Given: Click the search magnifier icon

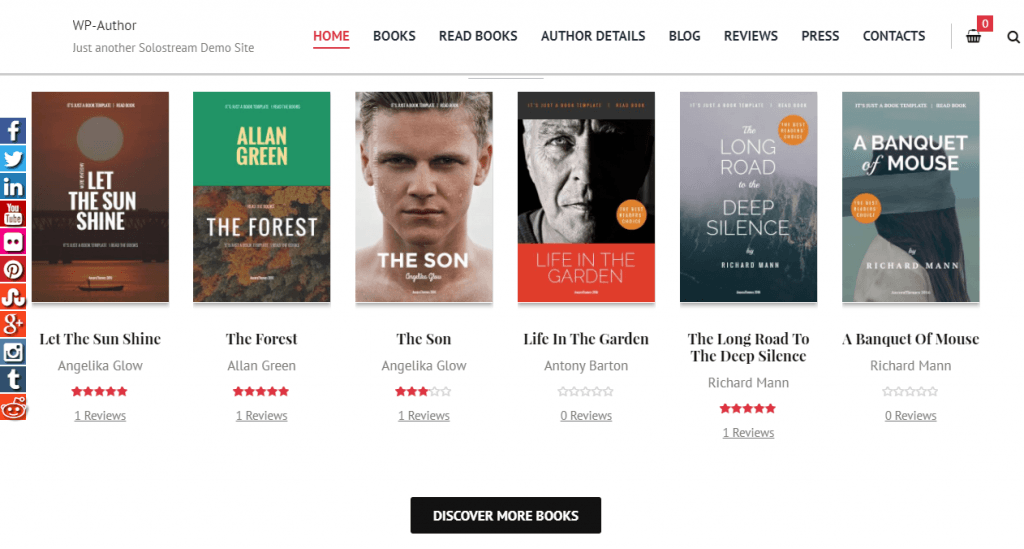Looking at the screenshot, I should [x=1013, y=37].
